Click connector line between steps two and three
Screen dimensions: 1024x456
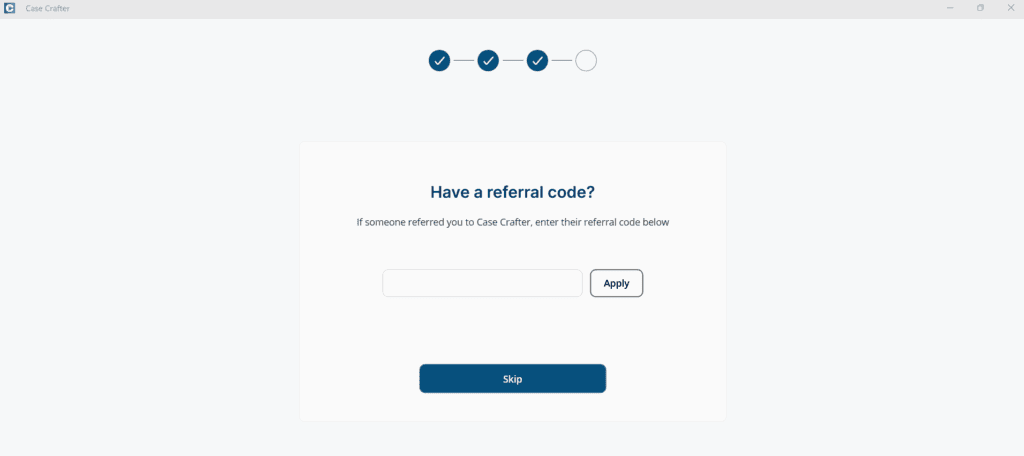512,61
